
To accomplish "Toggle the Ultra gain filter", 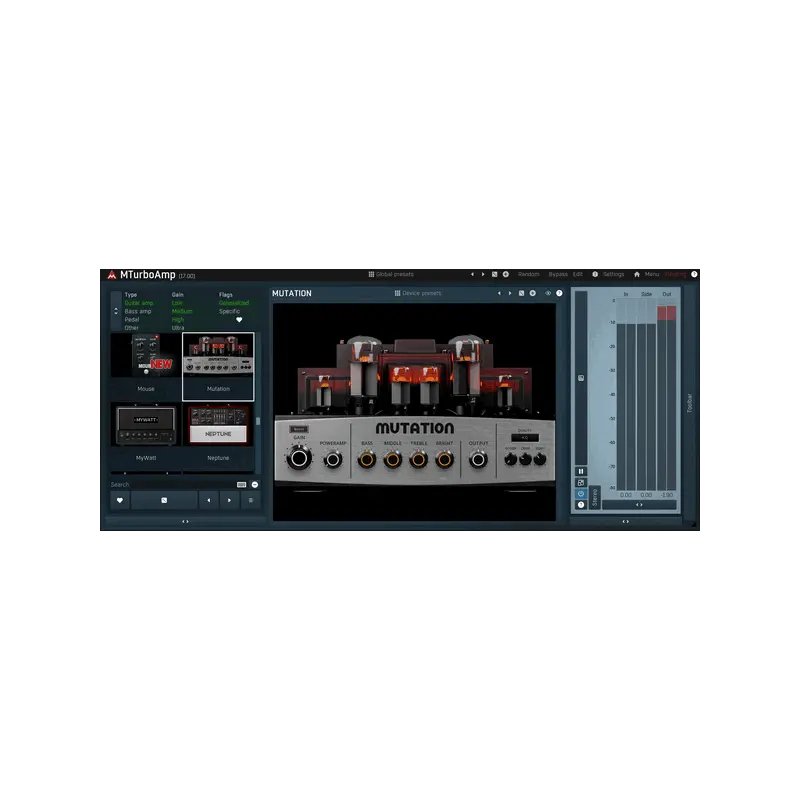I will (x=178, y=328).
